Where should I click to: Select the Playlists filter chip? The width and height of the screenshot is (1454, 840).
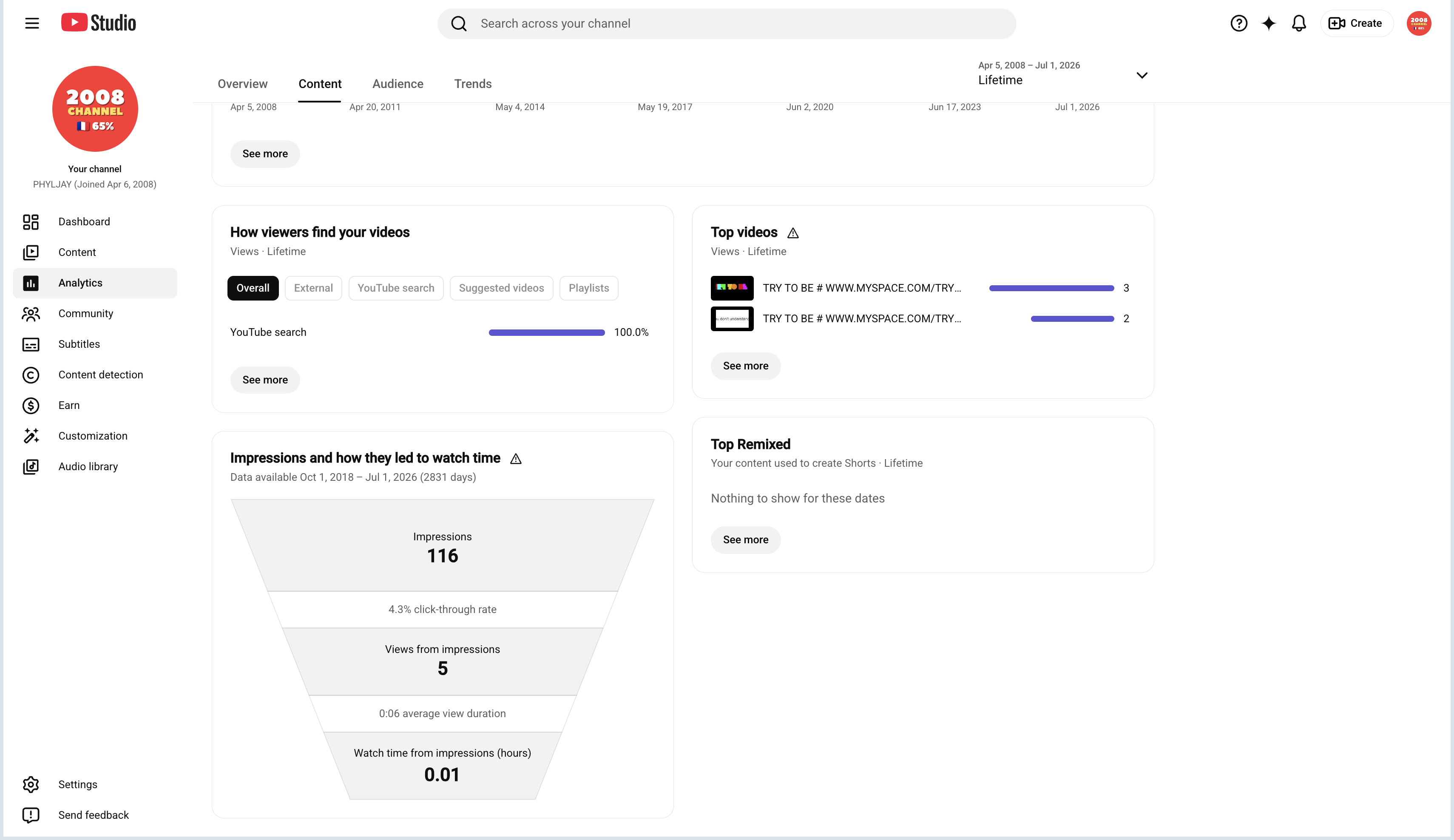pos(588,288)
